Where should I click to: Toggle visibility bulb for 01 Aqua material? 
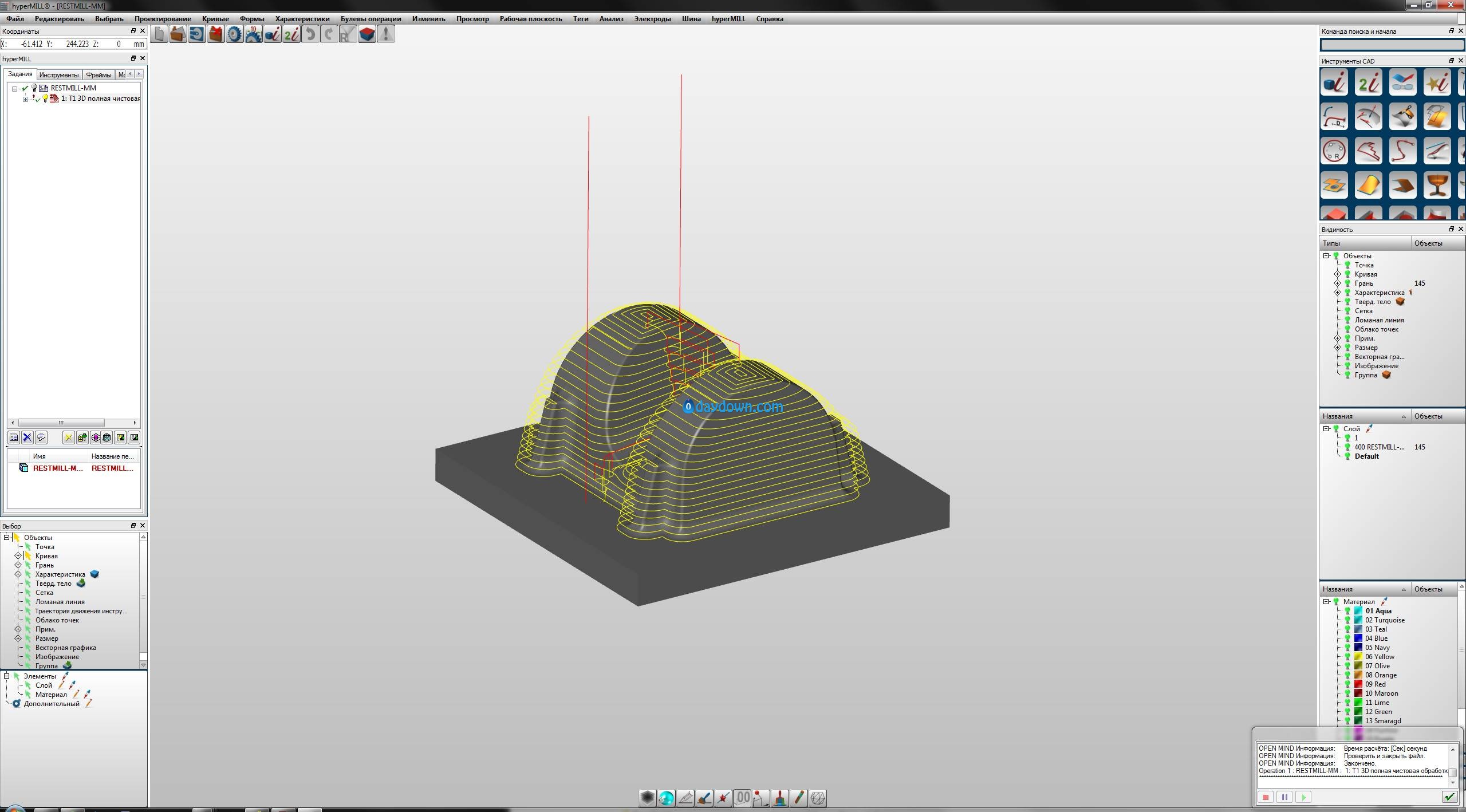point(1347,611)
